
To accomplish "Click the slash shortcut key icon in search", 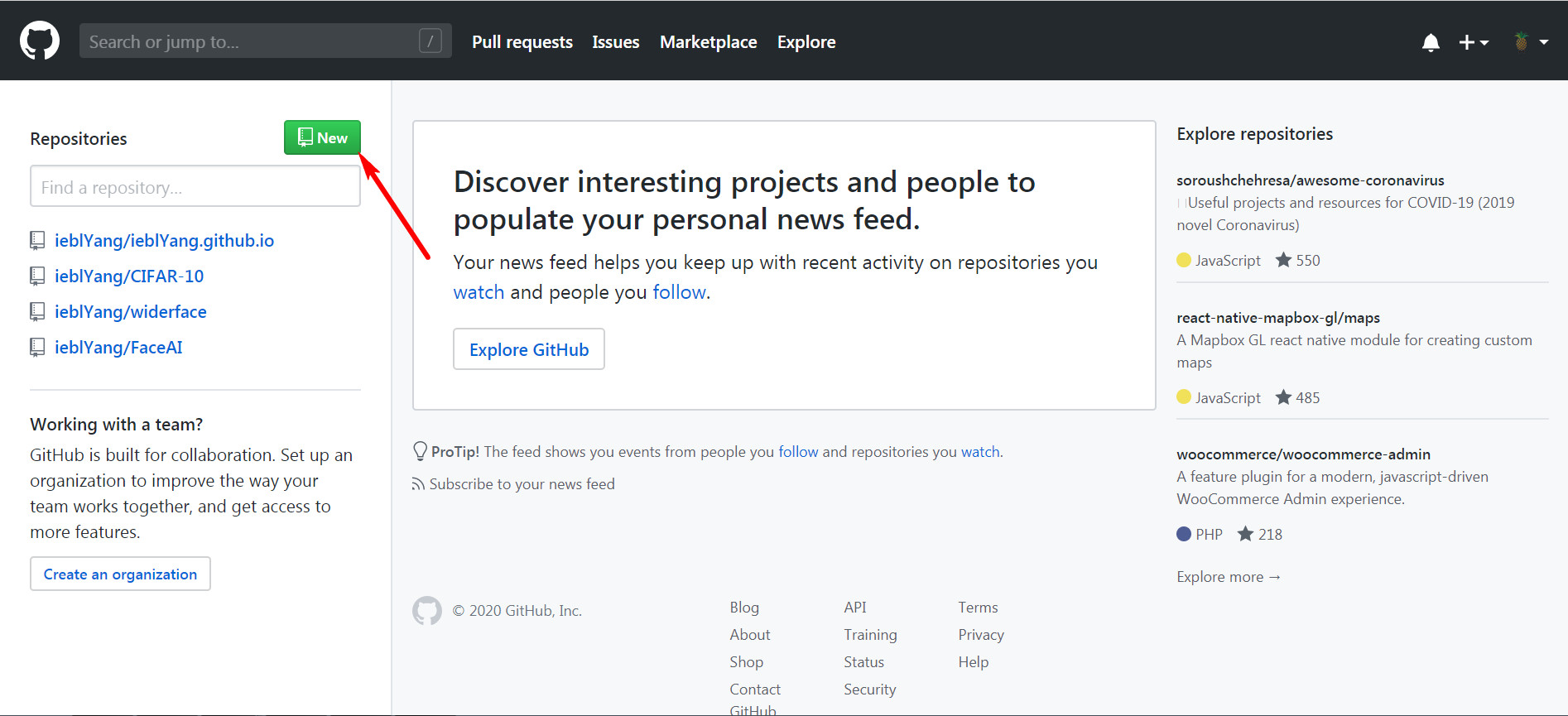I will tap(430, 41).
